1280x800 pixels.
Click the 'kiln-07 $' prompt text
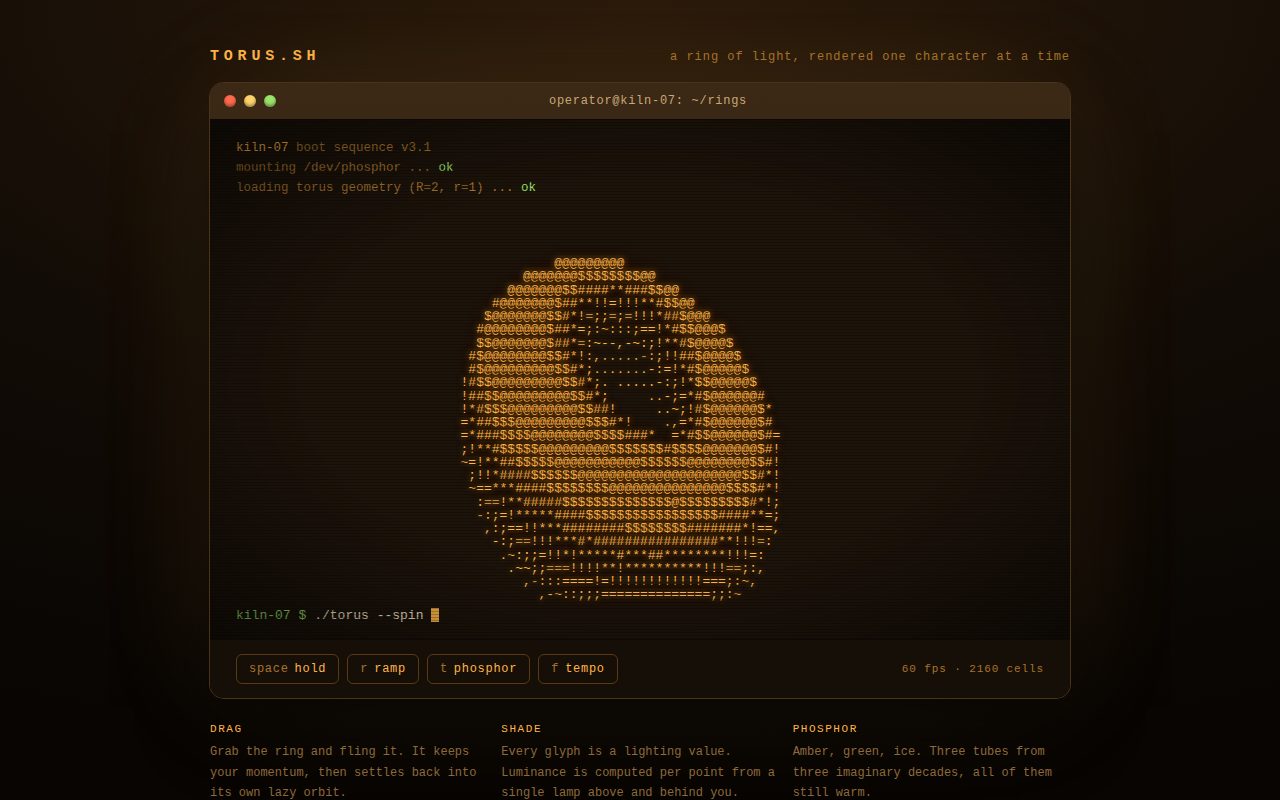click(x=271, y=615)
